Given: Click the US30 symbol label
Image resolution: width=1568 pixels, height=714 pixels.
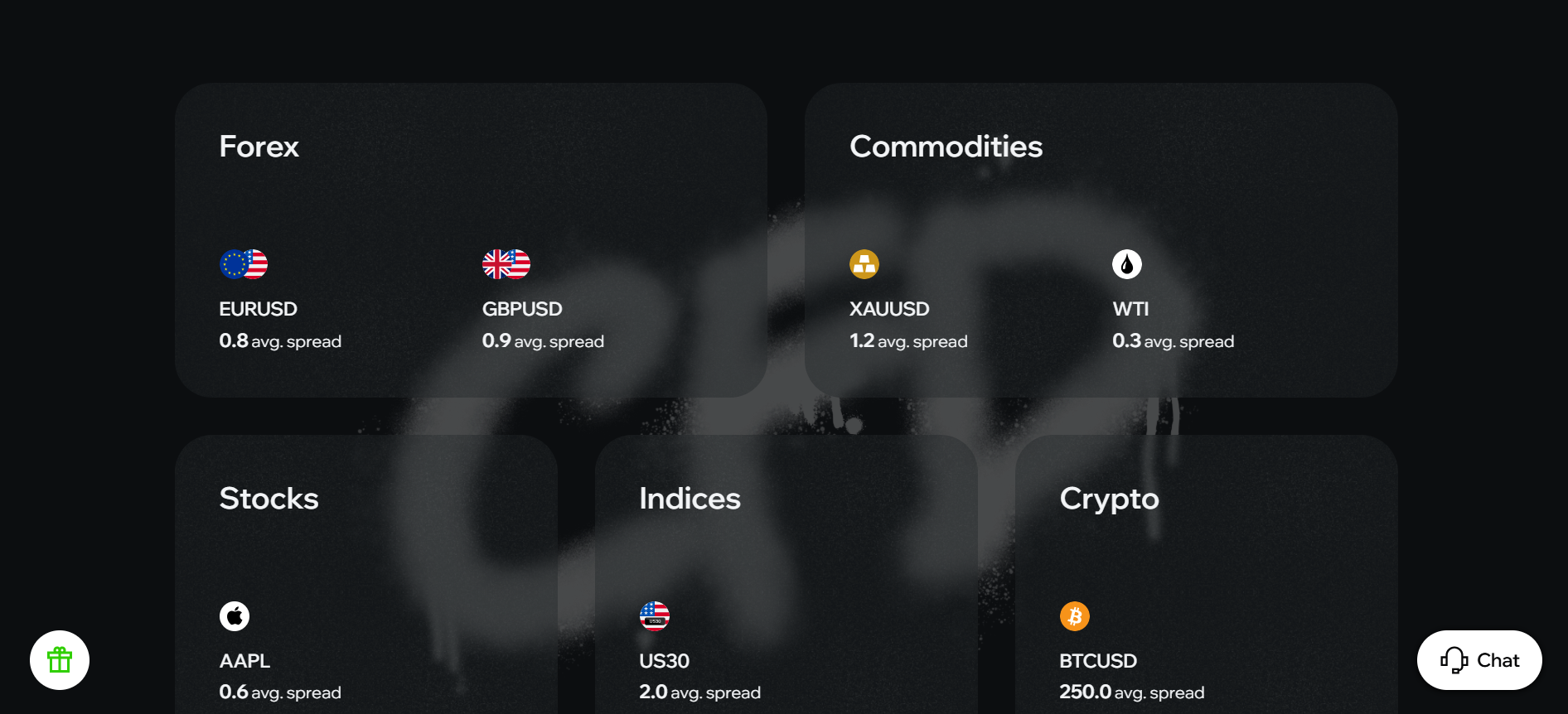Looking at the screenshot, I should [664, 661].
